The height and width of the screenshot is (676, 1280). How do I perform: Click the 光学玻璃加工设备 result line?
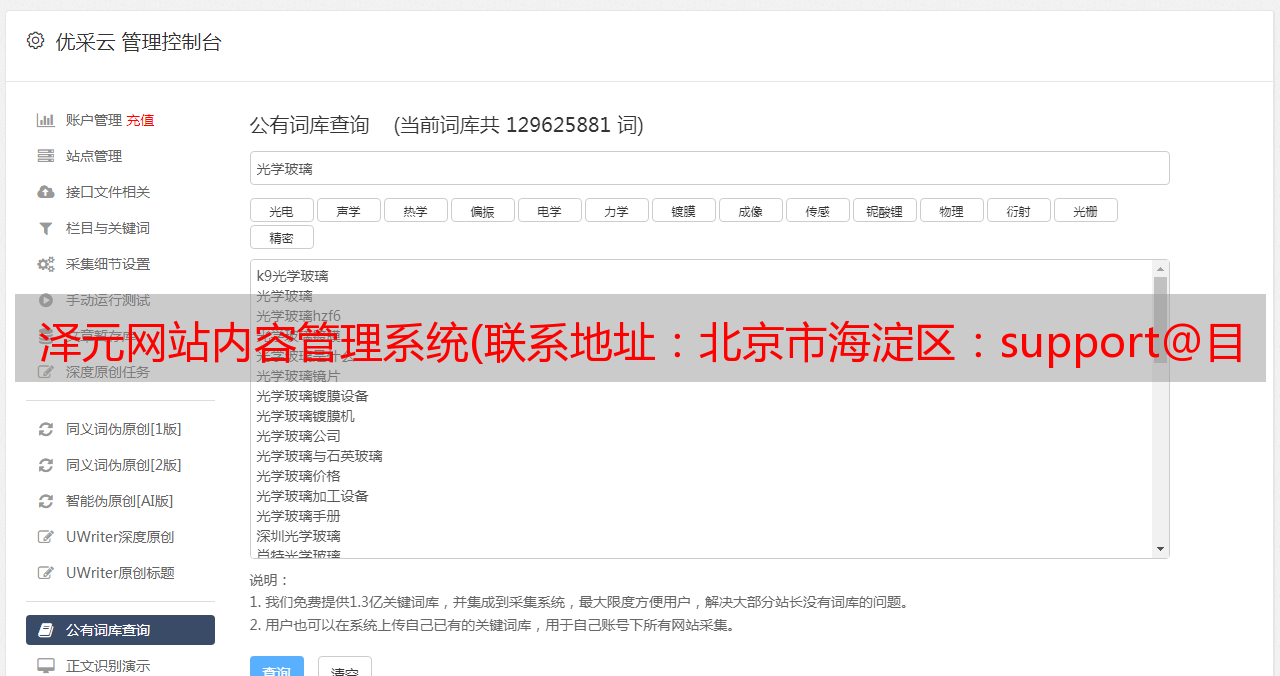tap(312, 496)
